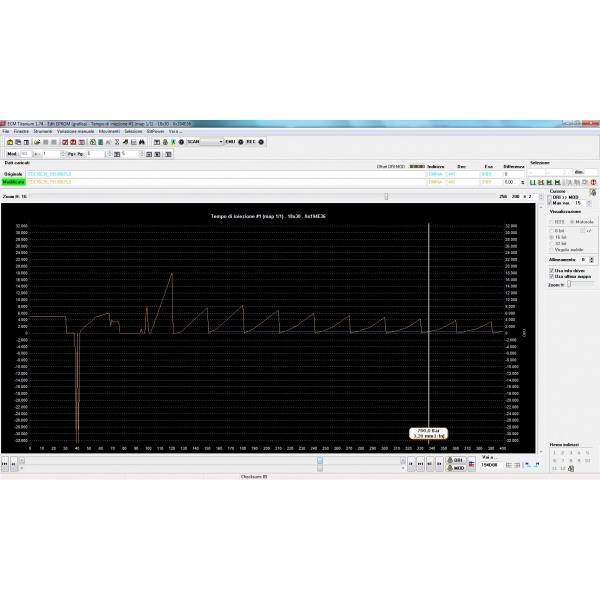600x600 pixels.
Task: Click the stepper next to zoom factor 2
Action: pyautogui.click(x=541, y=197)
